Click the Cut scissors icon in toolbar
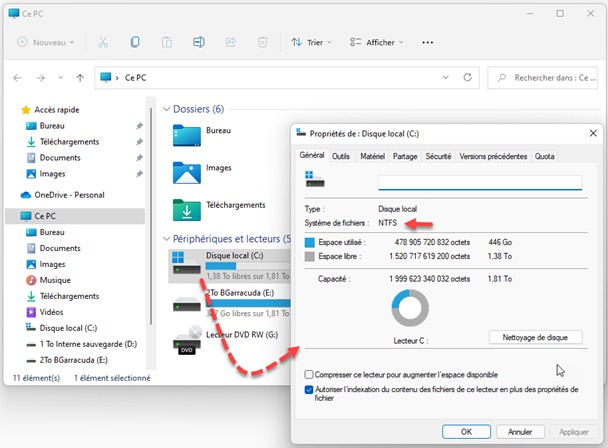Viewport: 608px width, 448px height. click(102, 43)
